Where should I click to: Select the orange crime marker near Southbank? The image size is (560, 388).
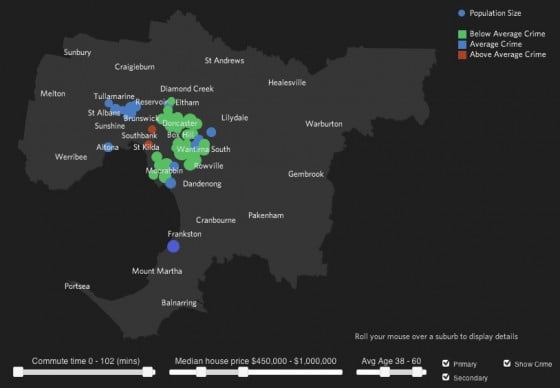click(x=152, y=129)
